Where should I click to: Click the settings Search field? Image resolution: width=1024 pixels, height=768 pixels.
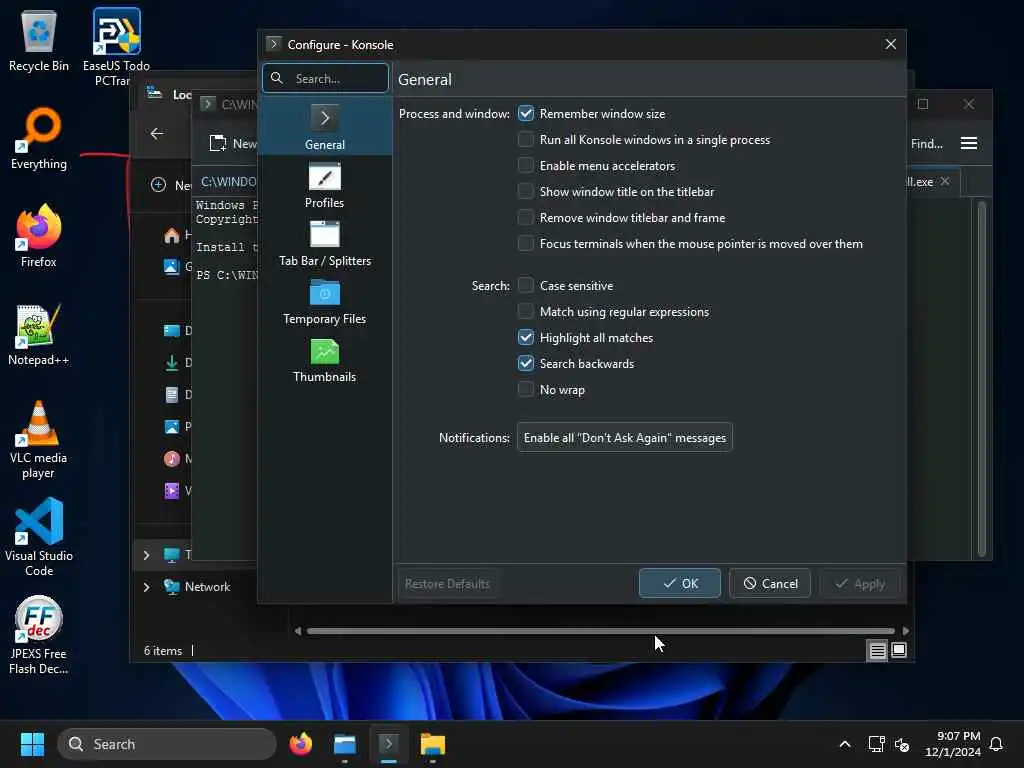[325, 78]
